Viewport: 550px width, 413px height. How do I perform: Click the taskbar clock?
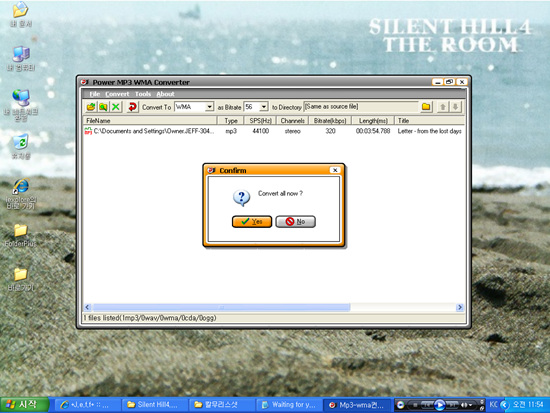(528, 405)
